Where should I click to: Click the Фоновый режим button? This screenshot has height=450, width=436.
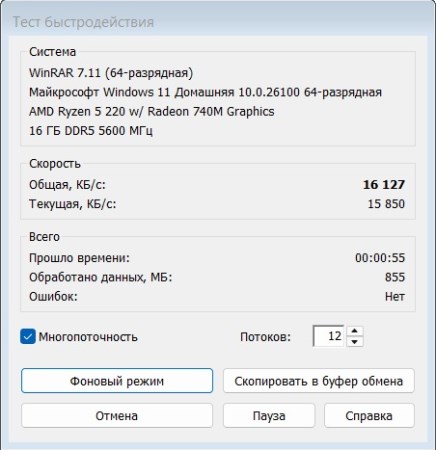pyautogui.click(x=117, y=381)
